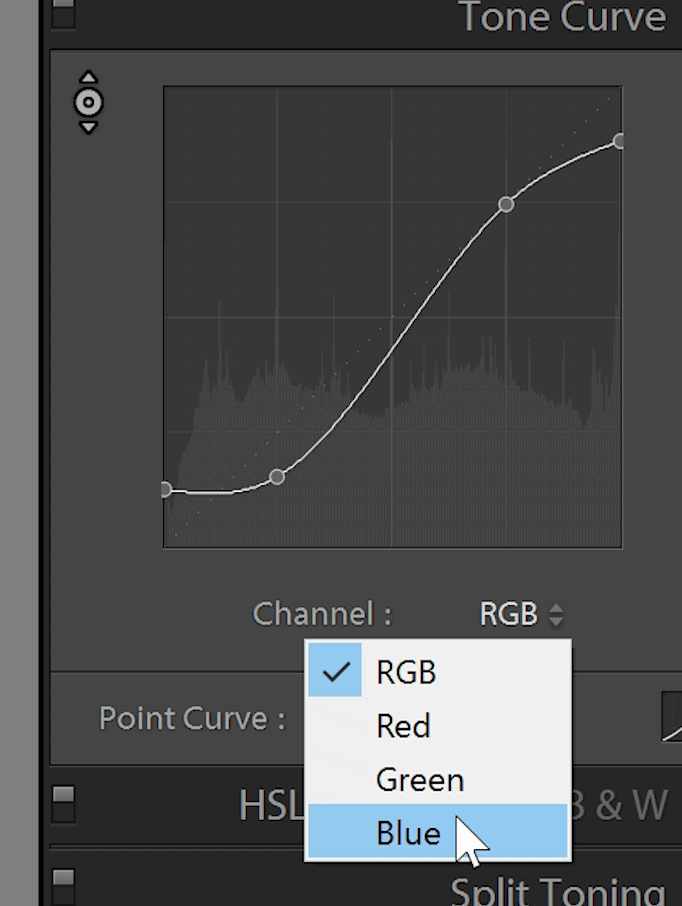The height and width of the screenshot is (906, 682).
Task: Click the top-right curve control point
Action: pyautogui.click(x=619, y=141)
